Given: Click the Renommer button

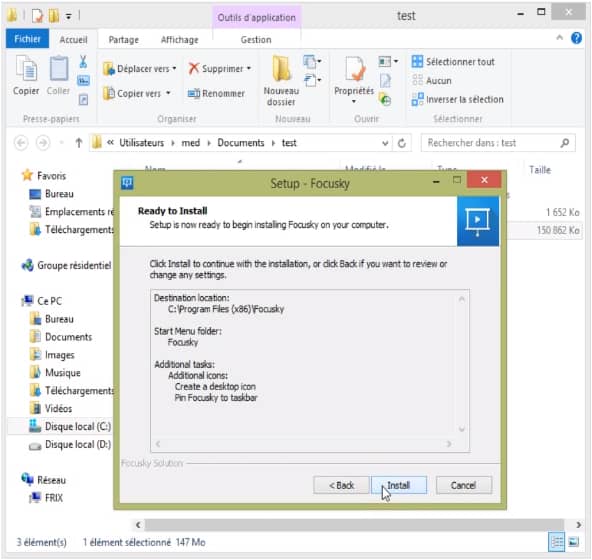Looking at the screenshot, I should point(216,93).
